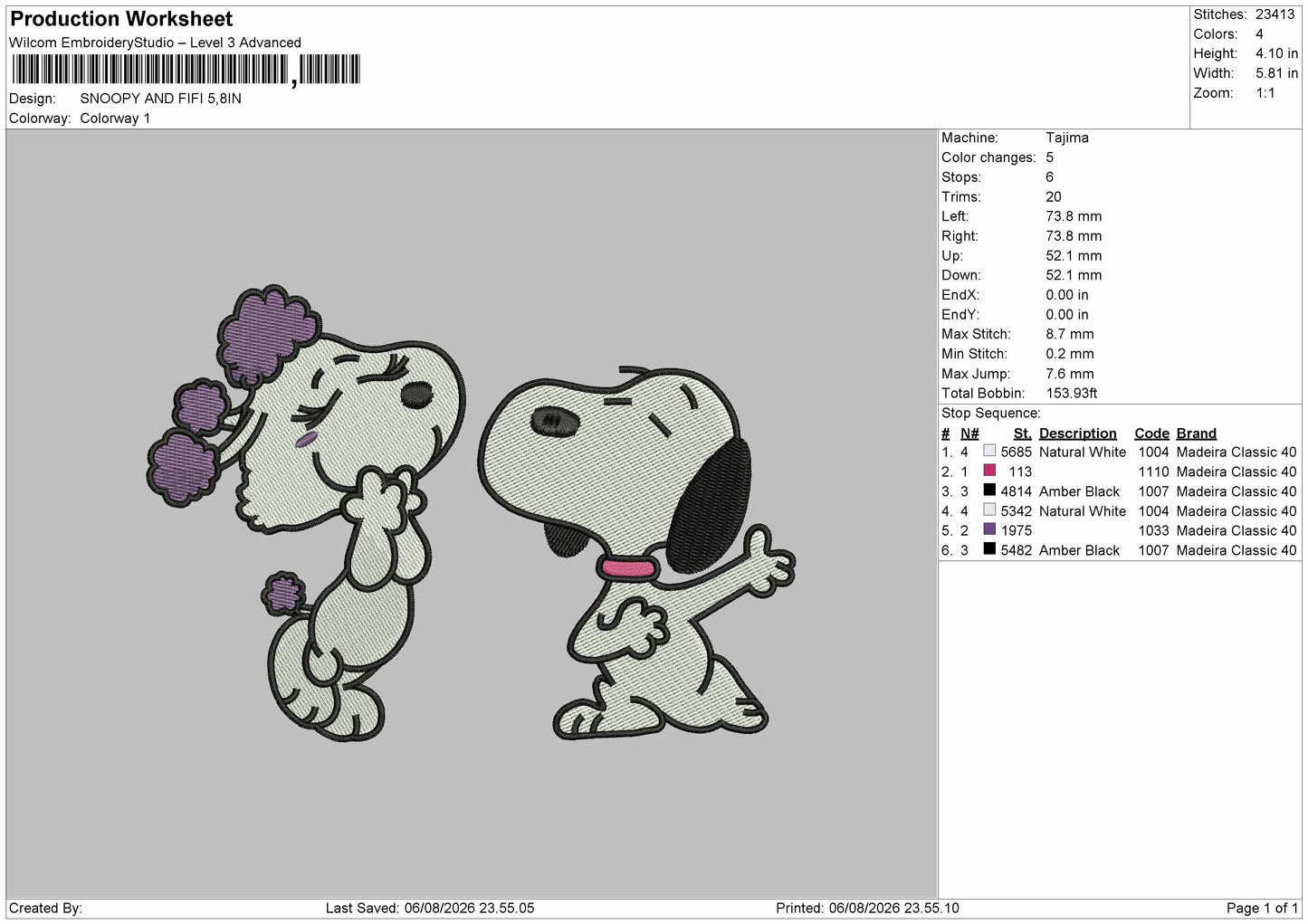1308x924 pixels.
Task: Click the Max Stitch value 8.7 mm
Action: click(1070, 335)
